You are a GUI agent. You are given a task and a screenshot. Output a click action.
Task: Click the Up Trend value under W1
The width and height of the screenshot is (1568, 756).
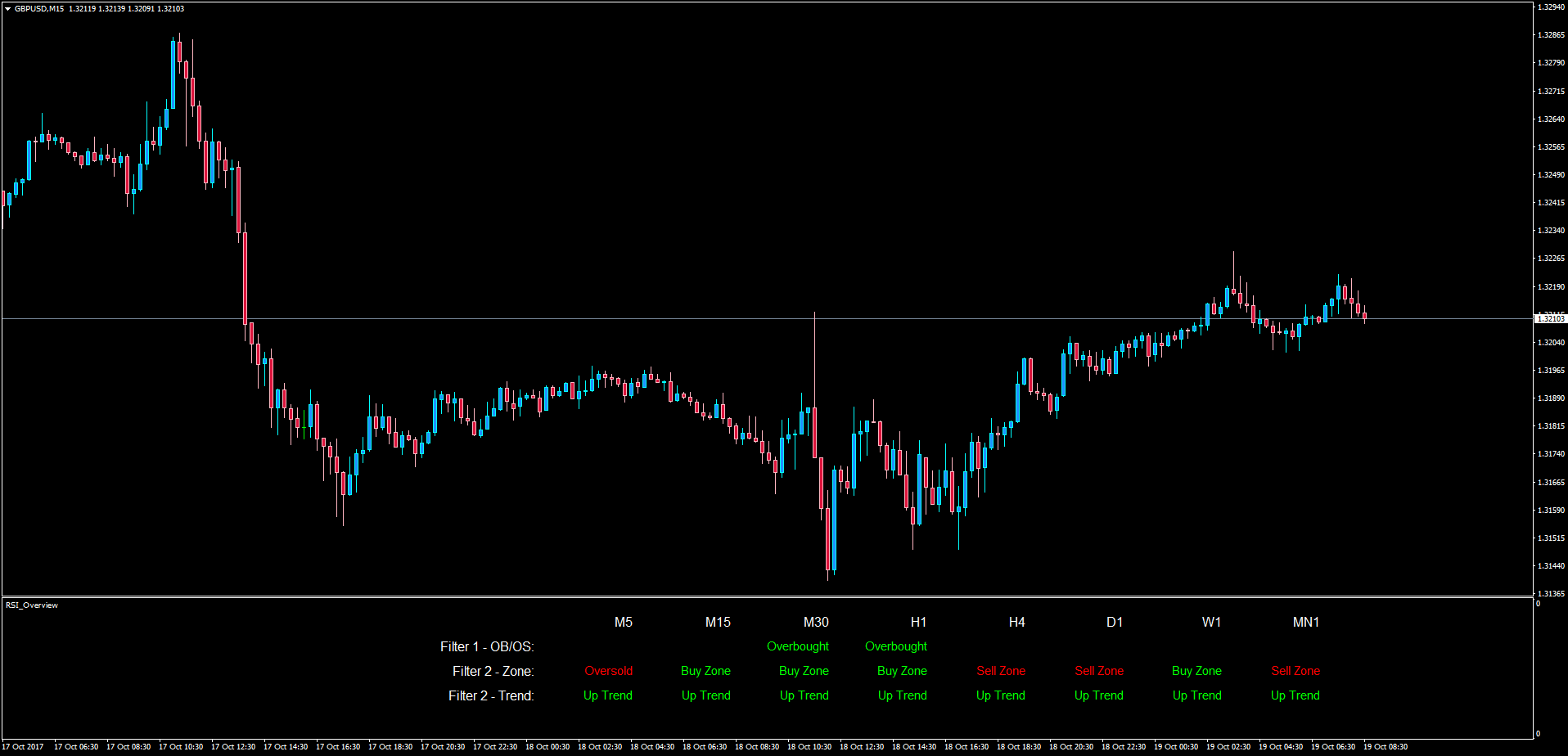(x=1197, y=695)
